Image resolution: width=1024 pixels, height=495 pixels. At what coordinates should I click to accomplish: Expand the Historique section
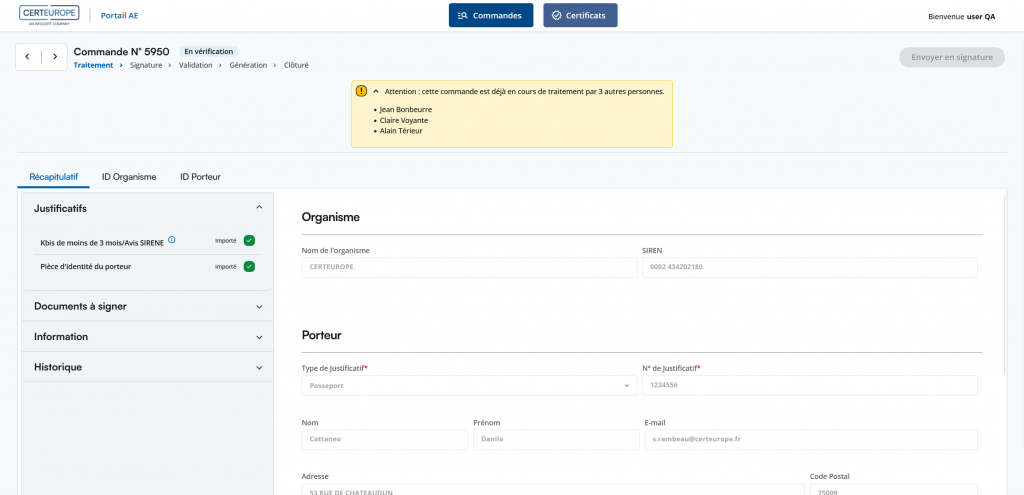[147, 367]
